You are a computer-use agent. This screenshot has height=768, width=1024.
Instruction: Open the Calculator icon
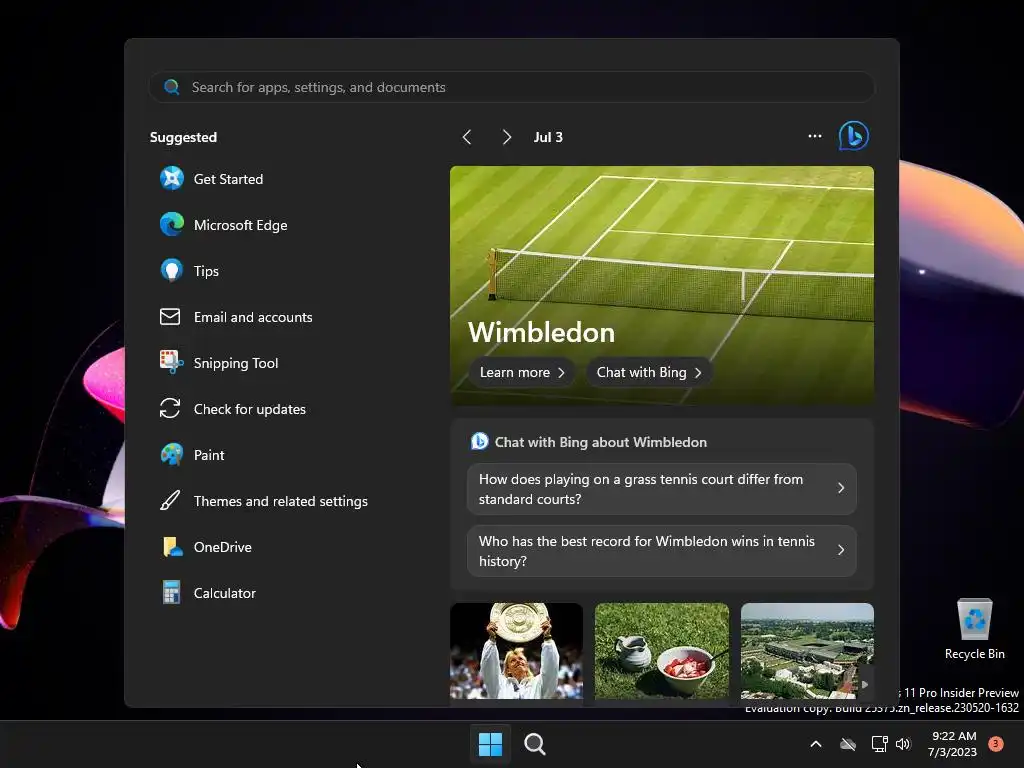click(x=171, y=592)
